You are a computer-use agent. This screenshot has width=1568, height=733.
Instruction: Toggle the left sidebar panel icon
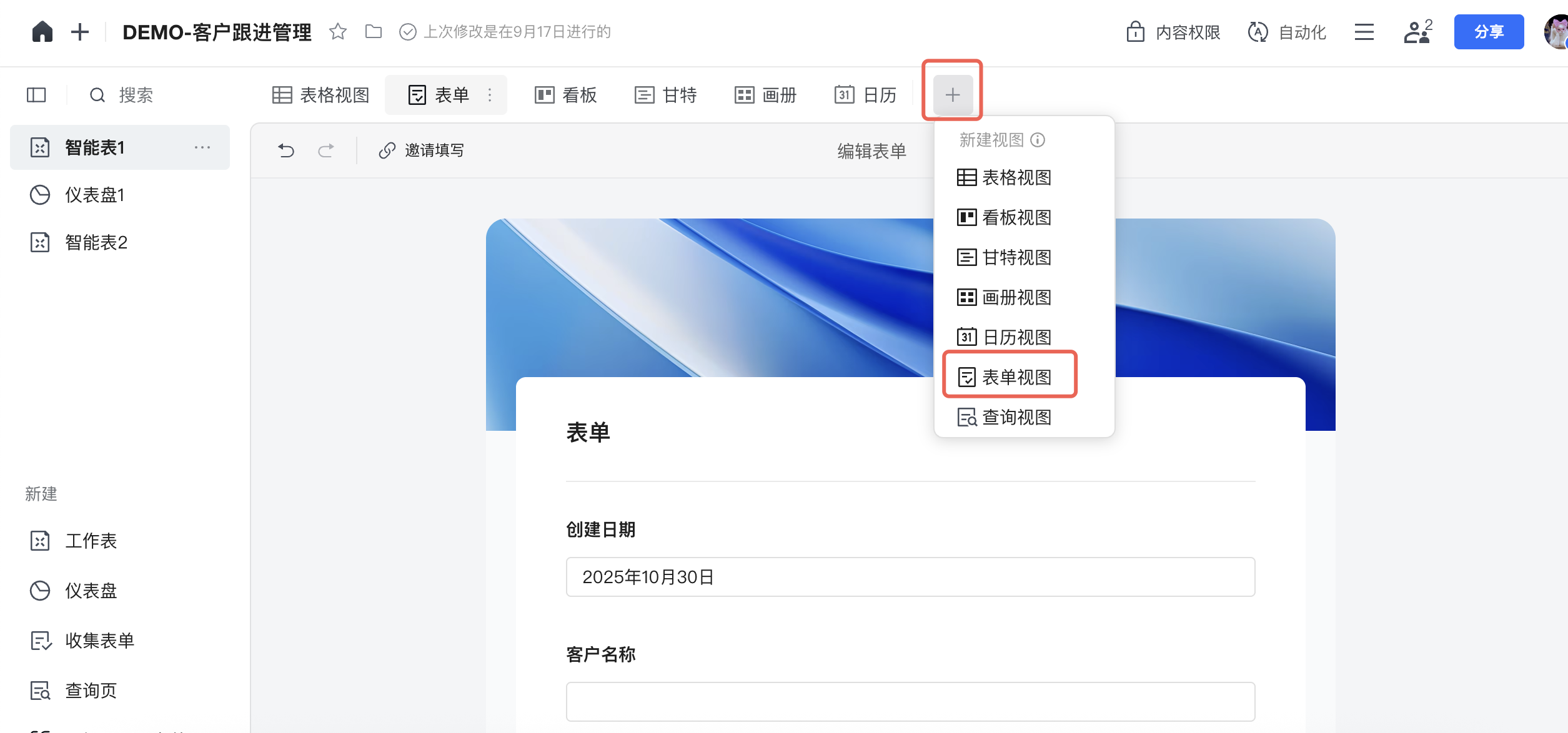click(36, 95)
